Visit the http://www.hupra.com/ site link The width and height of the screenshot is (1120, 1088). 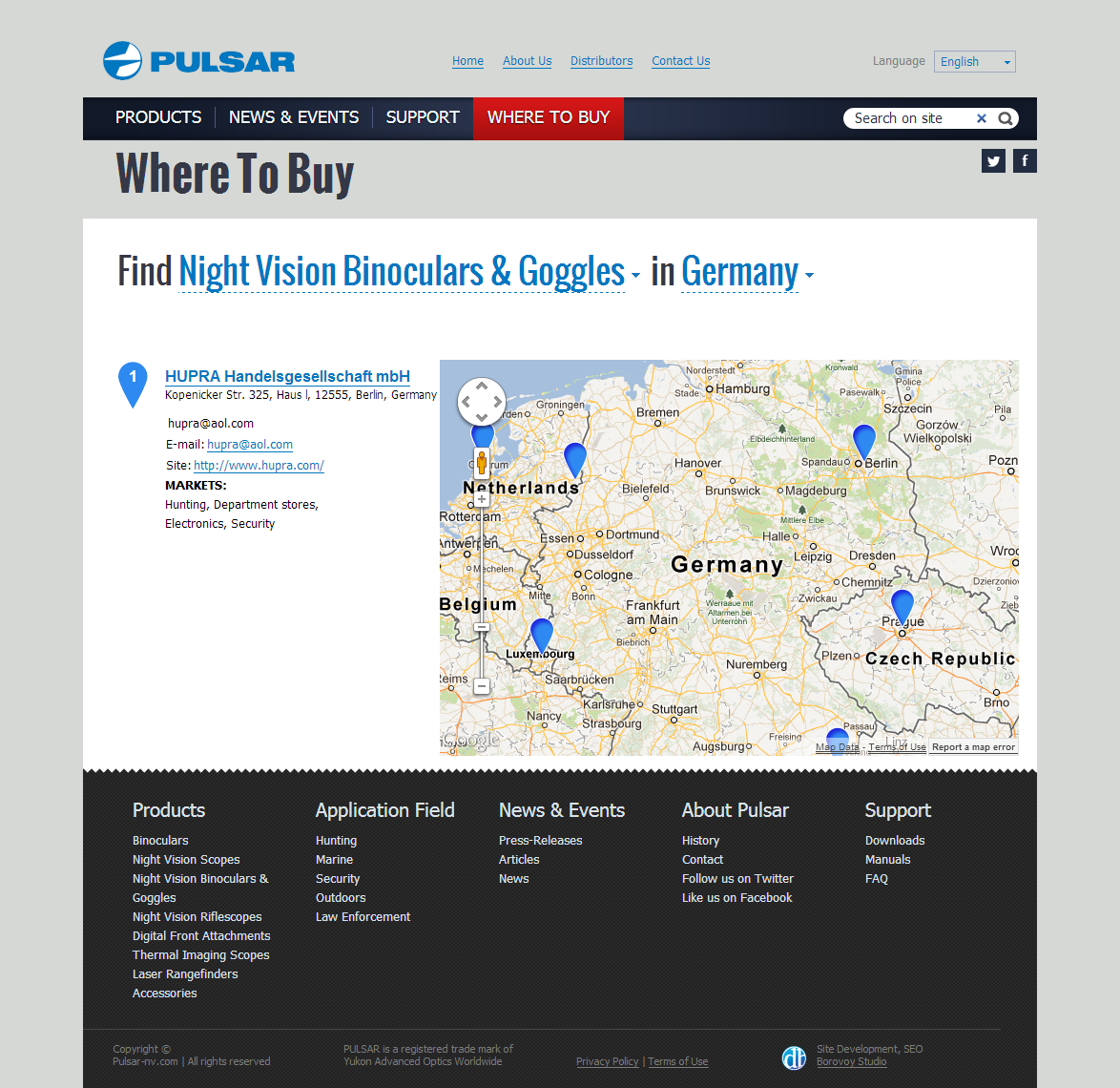tap(259, 466)
